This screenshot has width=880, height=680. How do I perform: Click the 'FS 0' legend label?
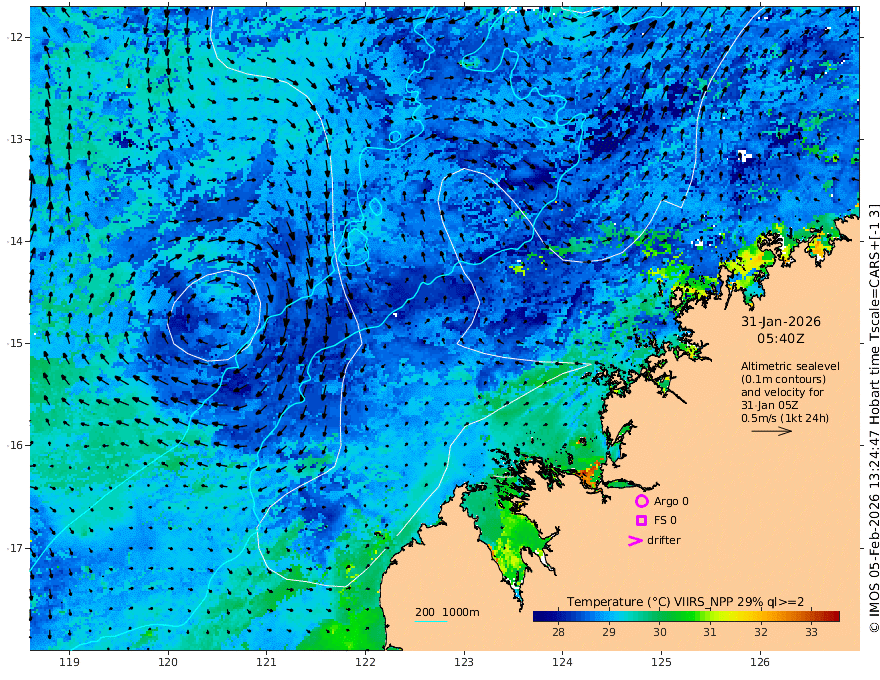coord(665,521)
